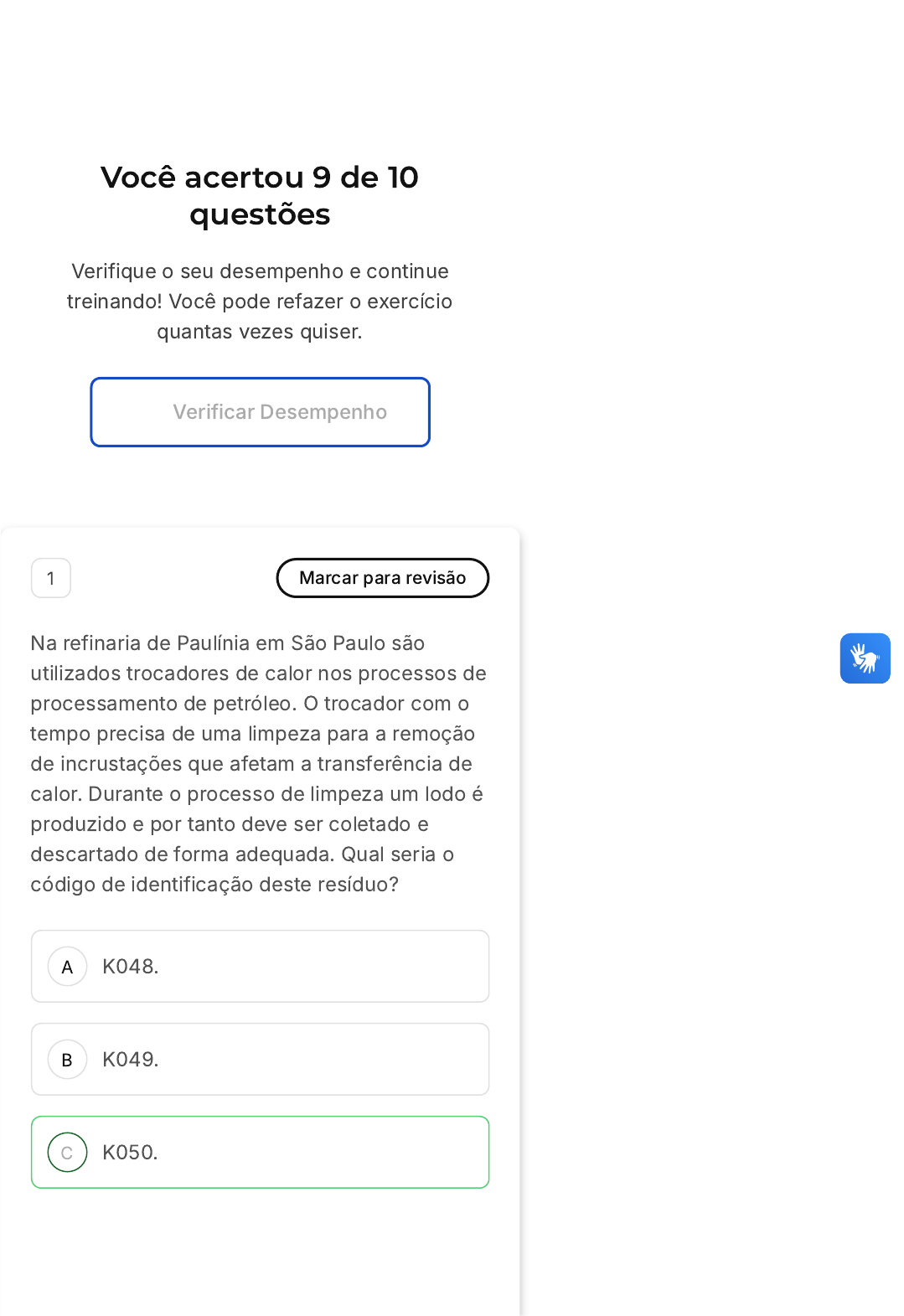Viewport: 904px width, 1316px height.
Task: Click empty space inside option A card
Action: 335,967
